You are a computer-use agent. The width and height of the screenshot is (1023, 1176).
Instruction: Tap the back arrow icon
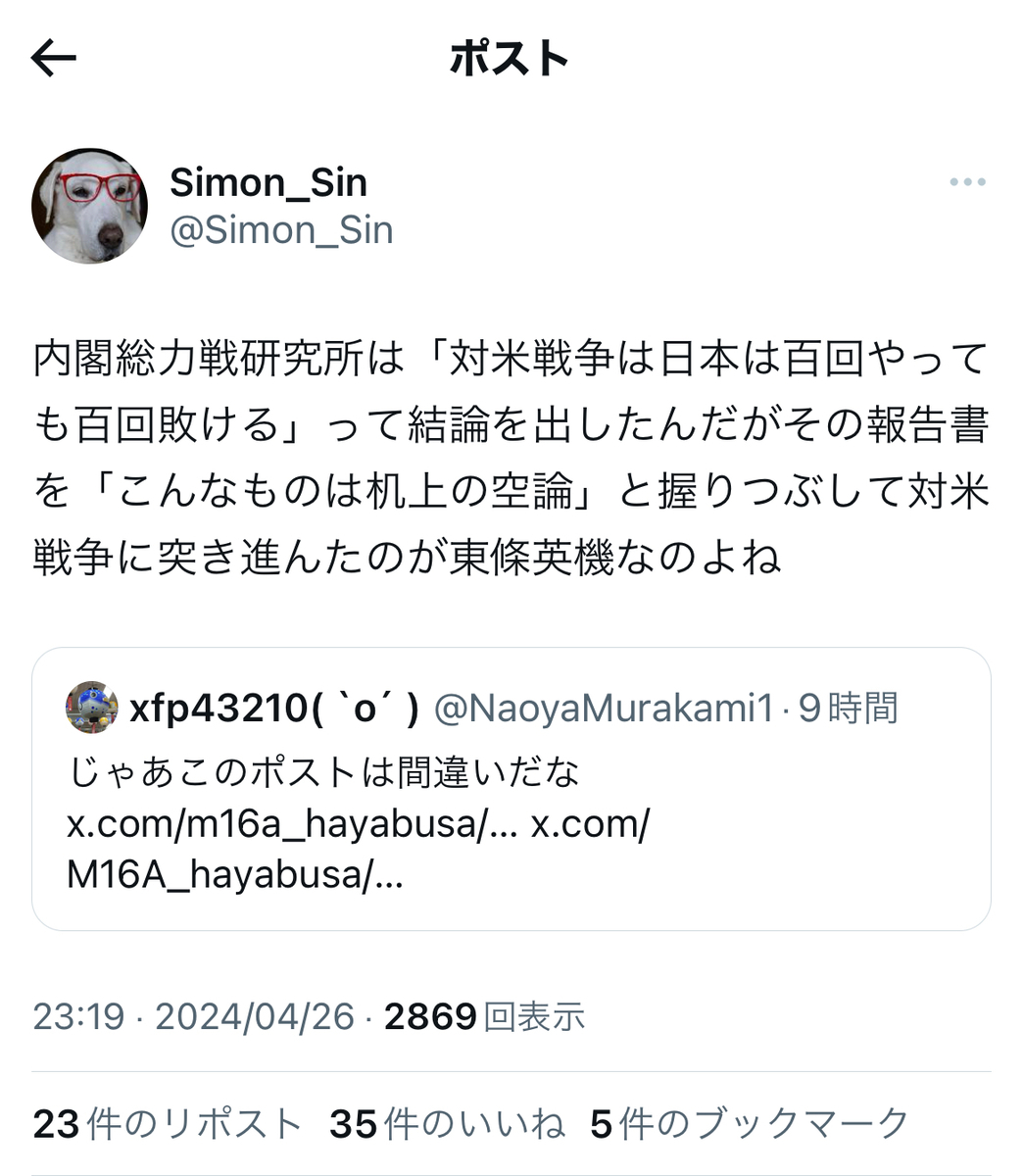pos(54,59)
